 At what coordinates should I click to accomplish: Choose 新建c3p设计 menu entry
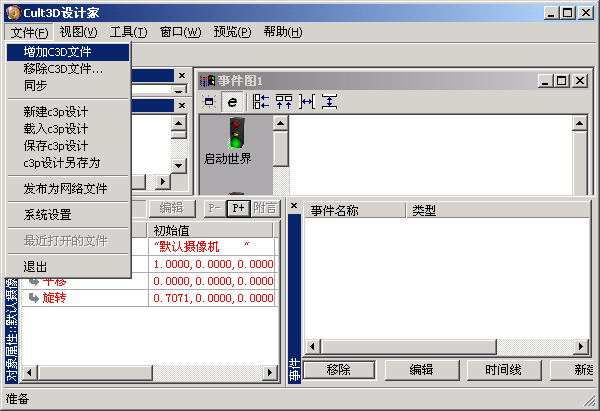68,112
